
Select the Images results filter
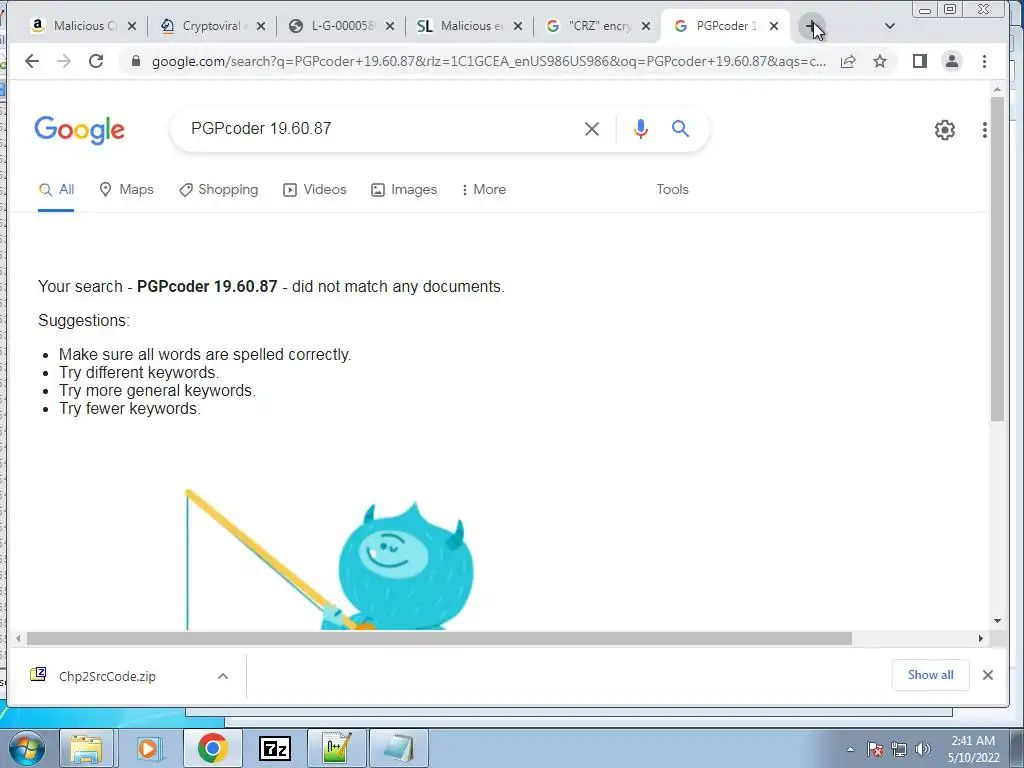[404, 189]
